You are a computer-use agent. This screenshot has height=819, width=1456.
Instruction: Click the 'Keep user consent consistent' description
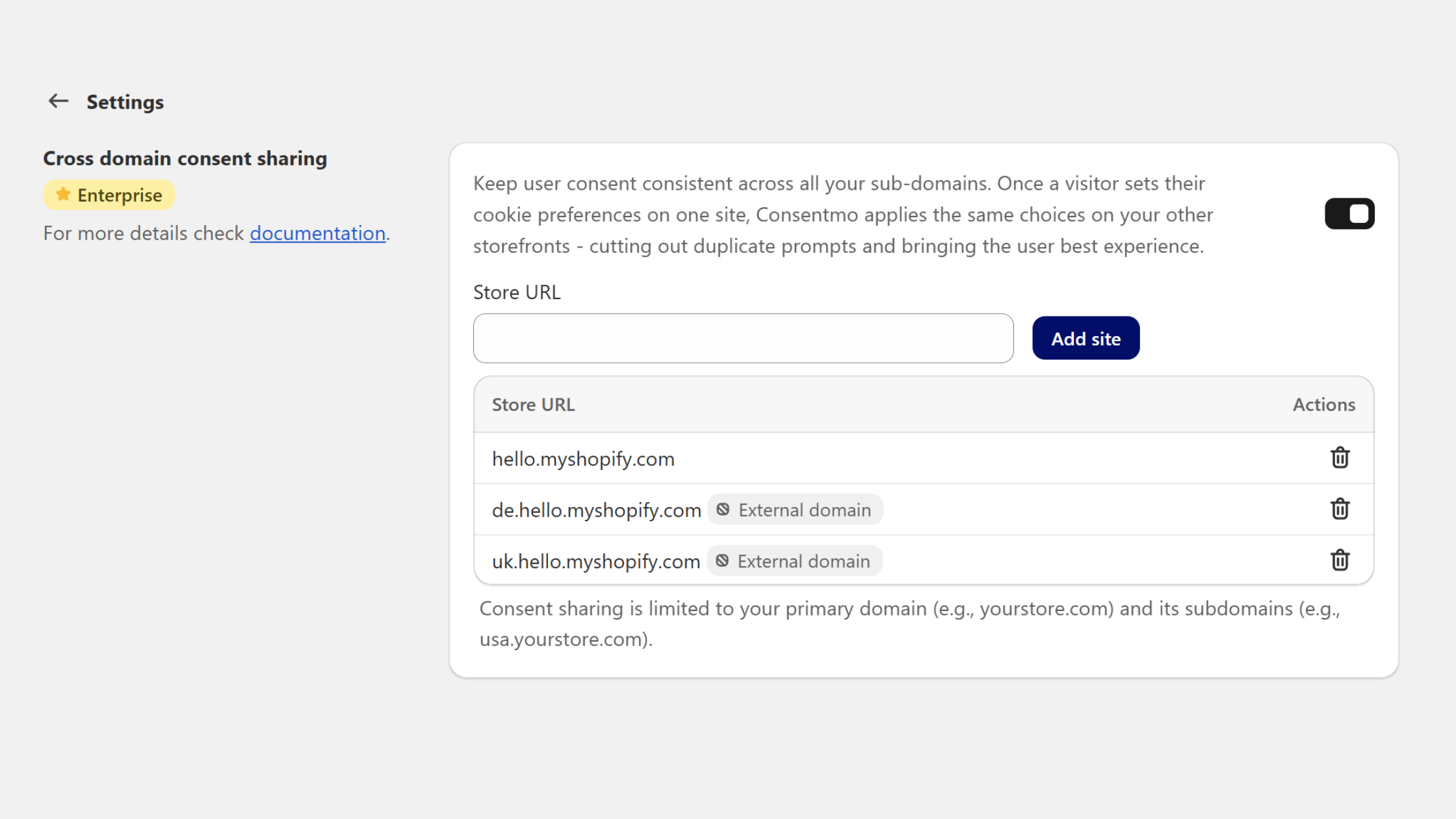pos(843,214)
